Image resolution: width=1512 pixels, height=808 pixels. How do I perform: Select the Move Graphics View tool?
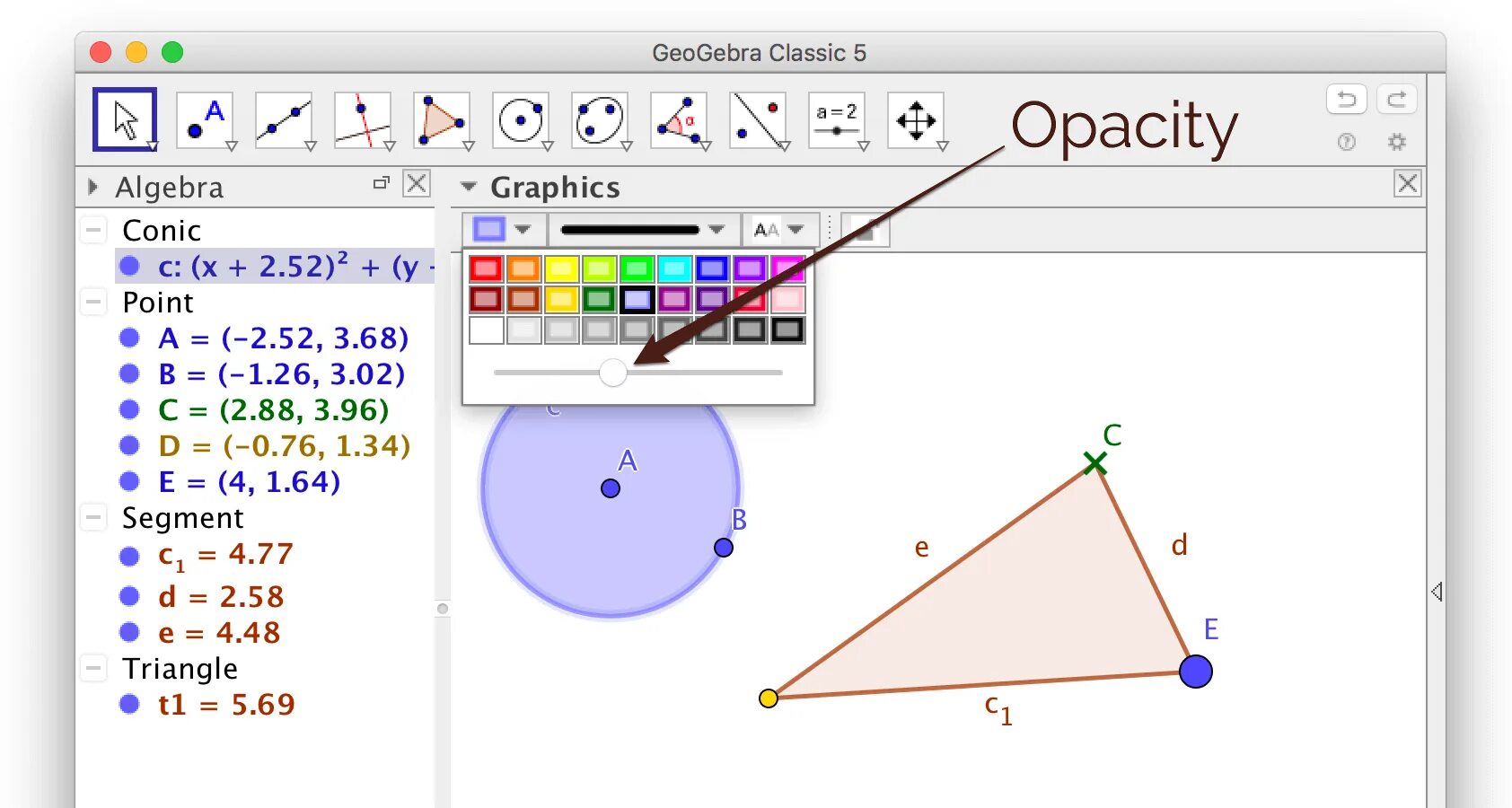tap(917, 119)
